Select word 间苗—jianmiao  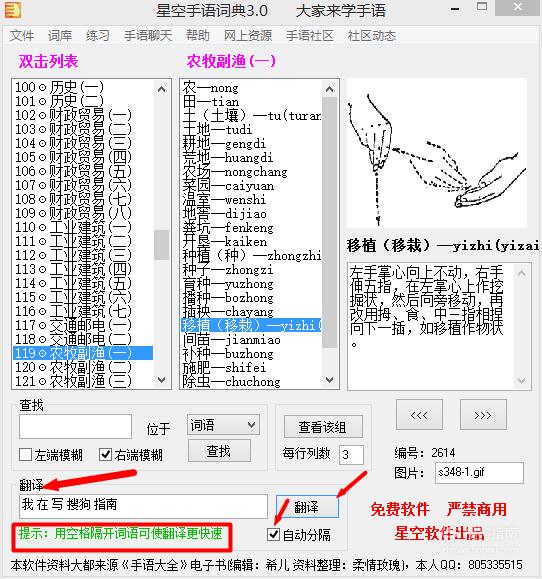pyautogui.click(x=251, y=340)
